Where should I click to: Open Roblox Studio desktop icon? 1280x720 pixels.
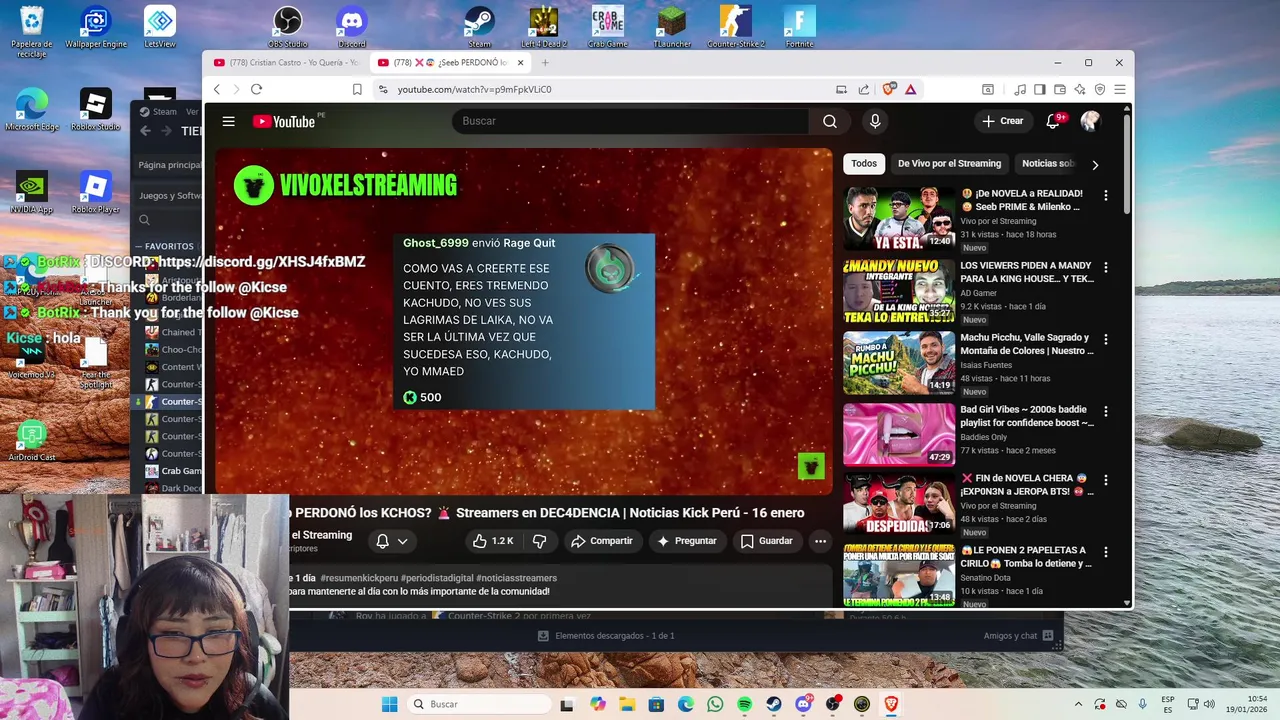point(96,110)
